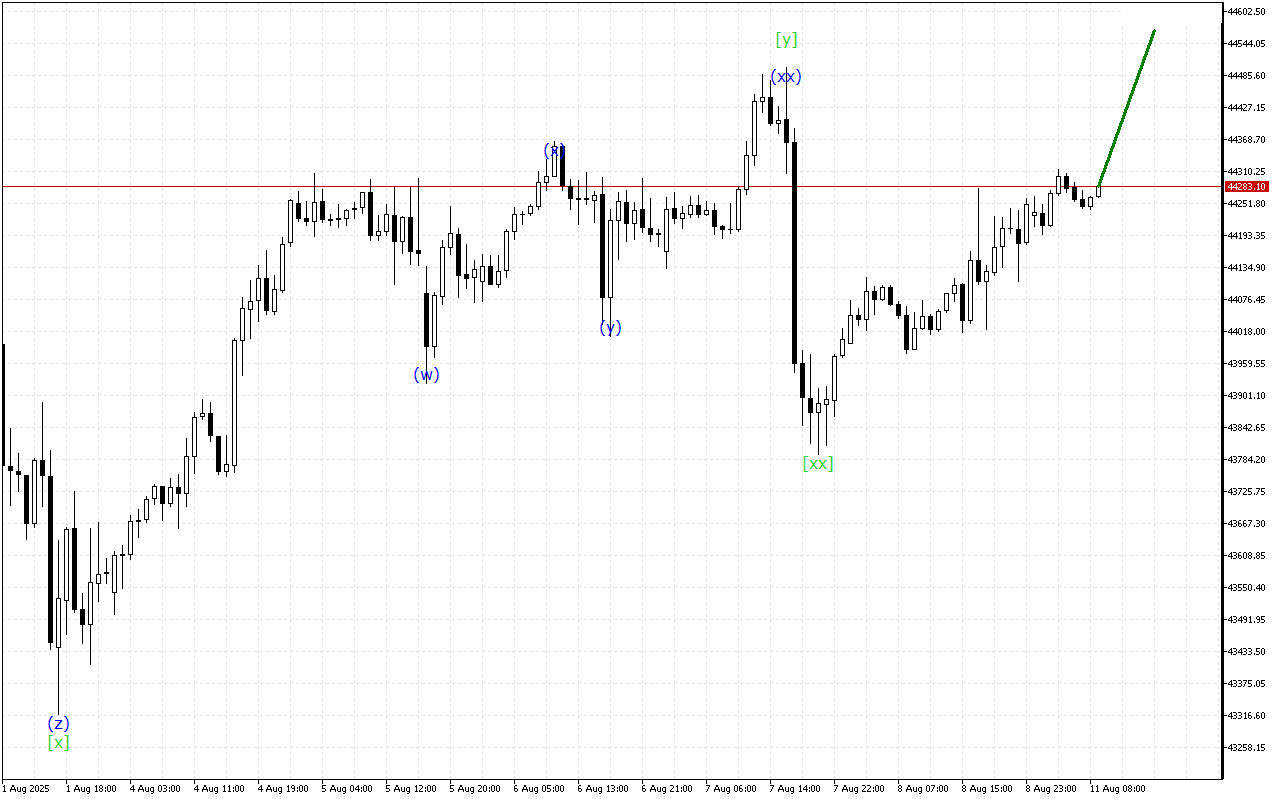Click the 44018.00 price axis label
This screenshot has width=1280, height=800.
(1246, 332)
